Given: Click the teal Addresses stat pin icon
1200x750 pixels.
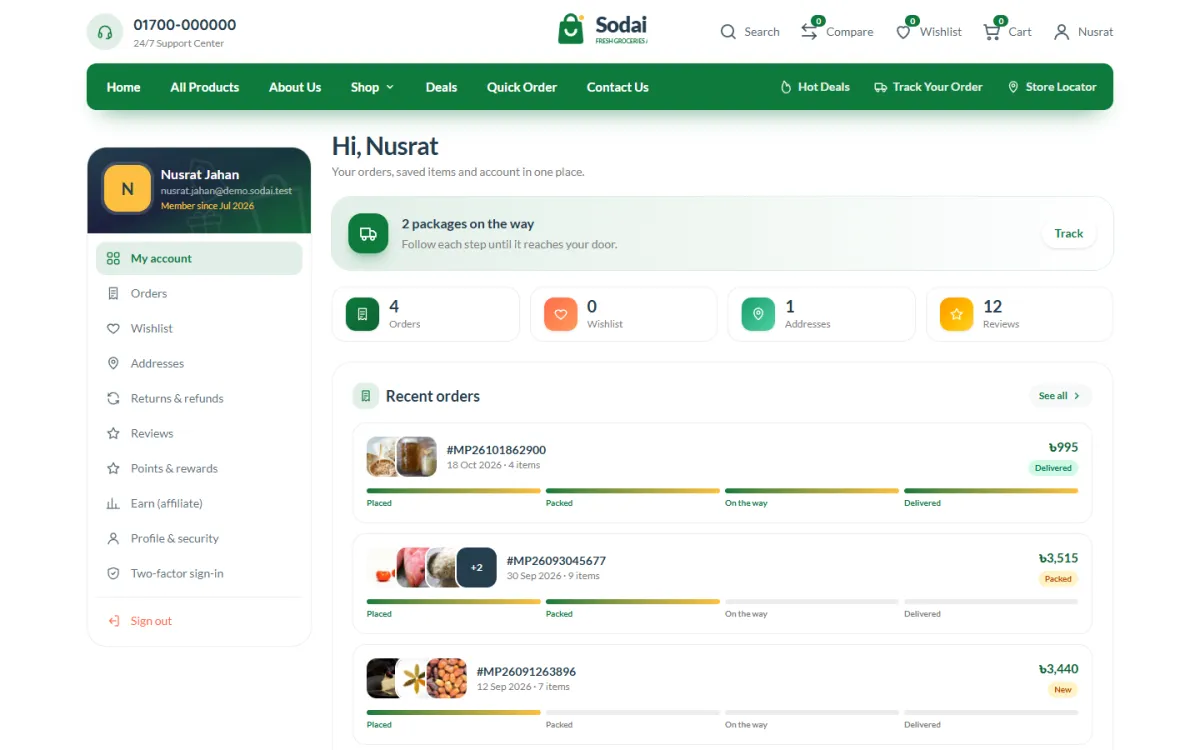Looking at the screenshot, I should (x=758, y=314).
